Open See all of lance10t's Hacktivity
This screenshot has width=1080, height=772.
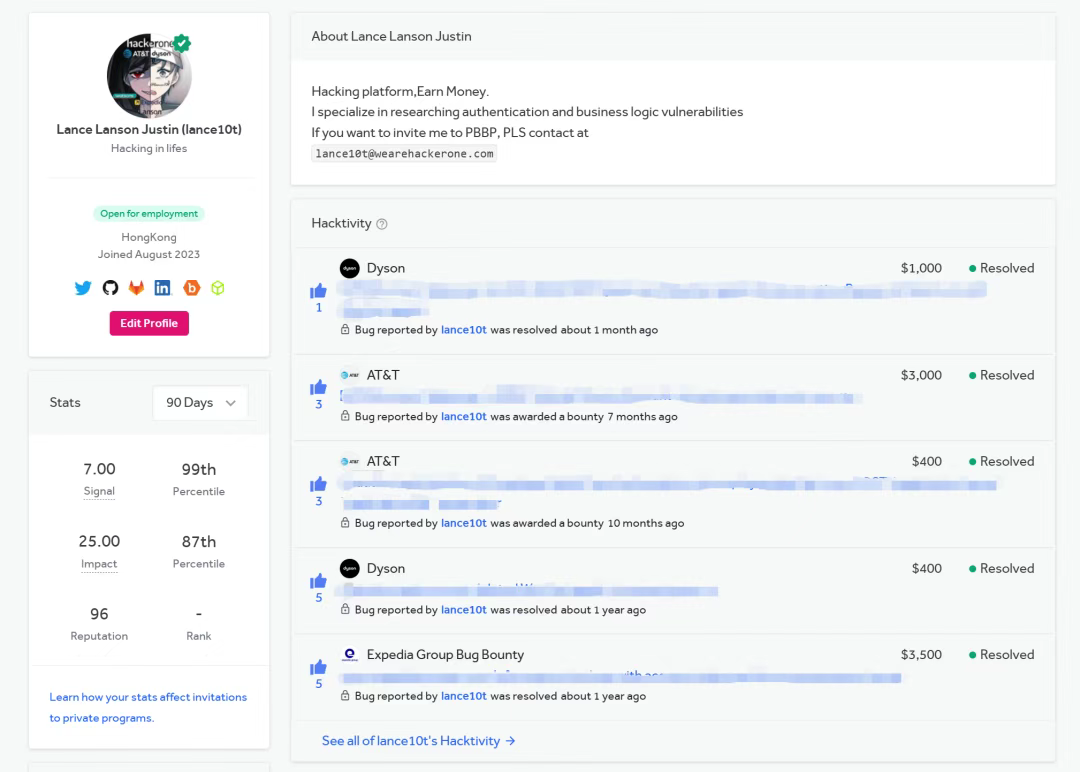pyautogui.click(x=418, y=741)
